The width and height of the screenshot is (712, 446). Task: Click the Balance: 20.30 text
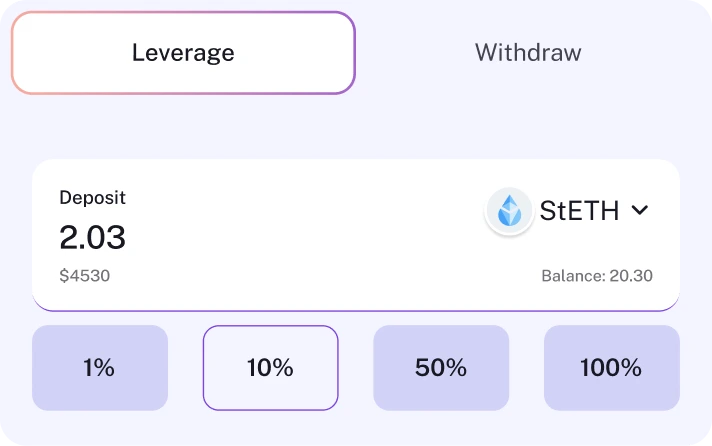597,275
